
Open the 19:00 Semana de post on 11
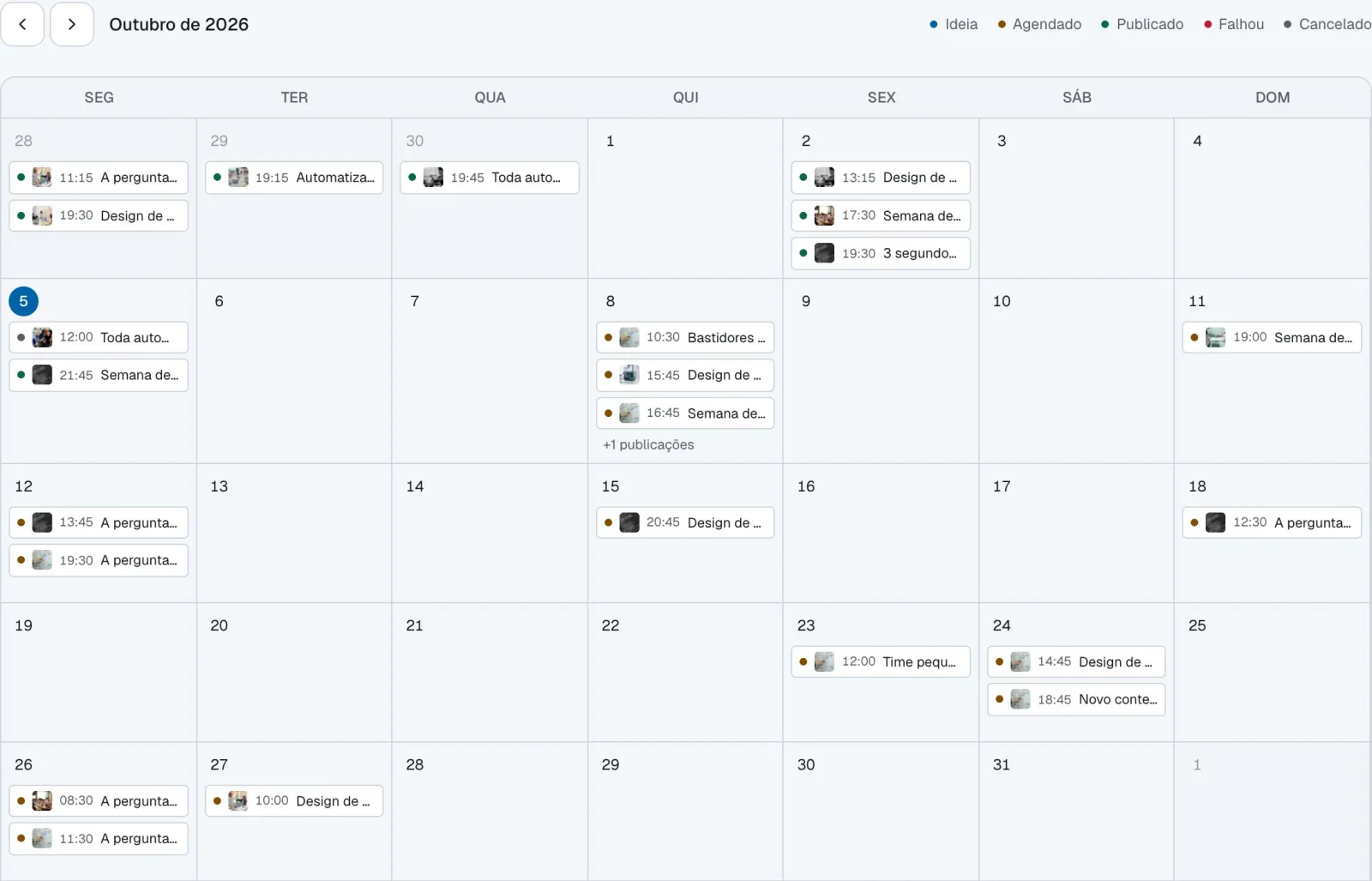point(1272,337)
